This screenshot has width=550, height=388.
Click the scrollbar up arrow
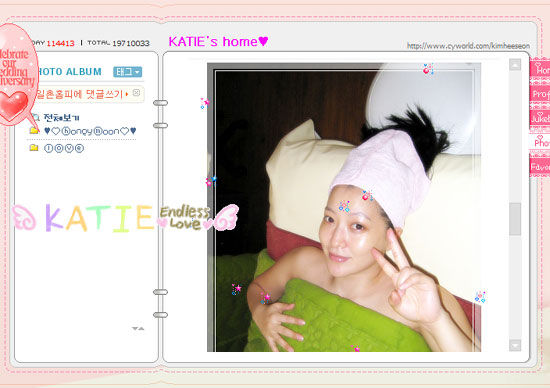(x=515, y=65)
